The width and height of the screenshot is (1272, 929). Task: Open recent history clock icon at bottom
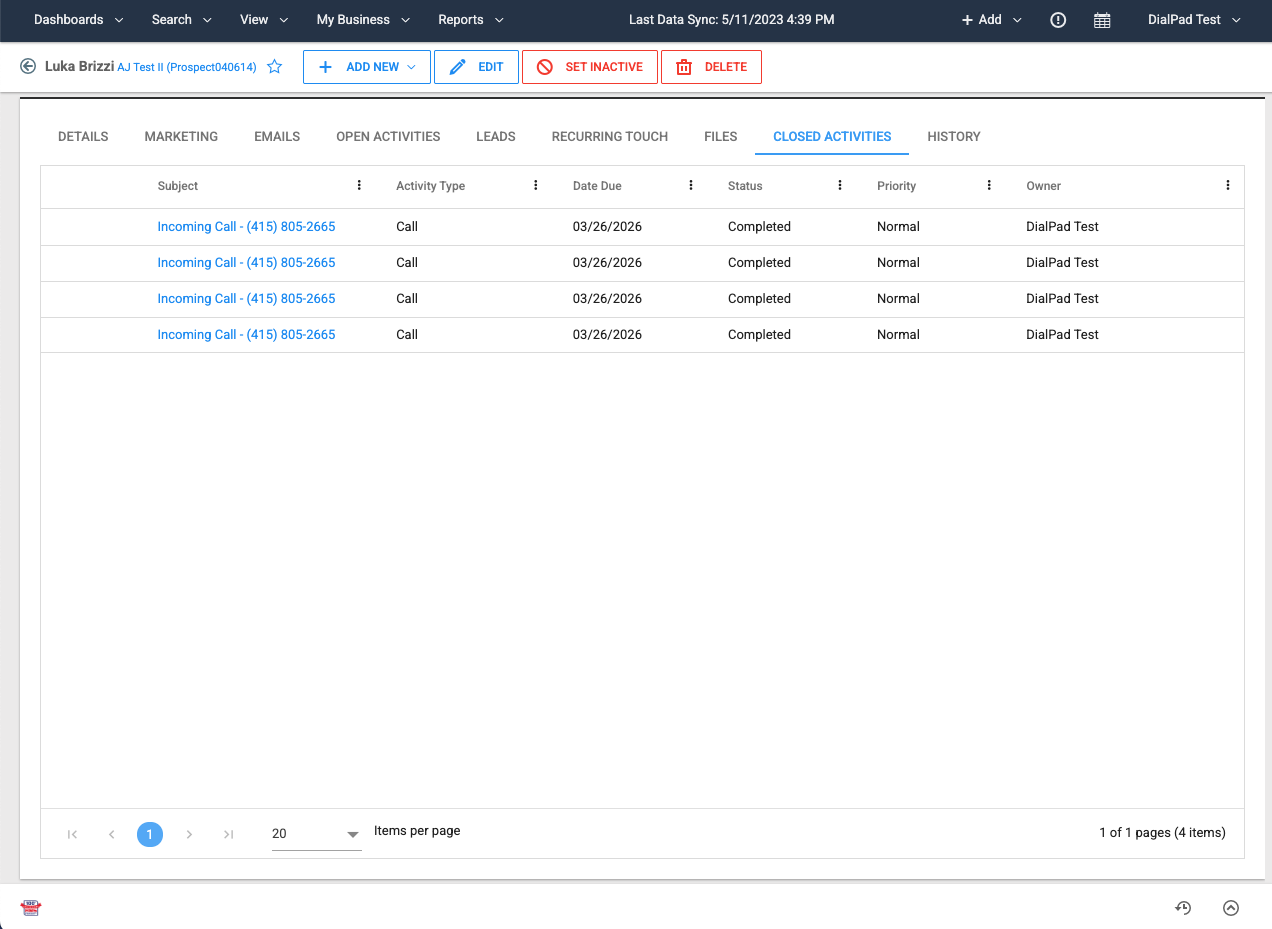click(x=1183, y=908)
